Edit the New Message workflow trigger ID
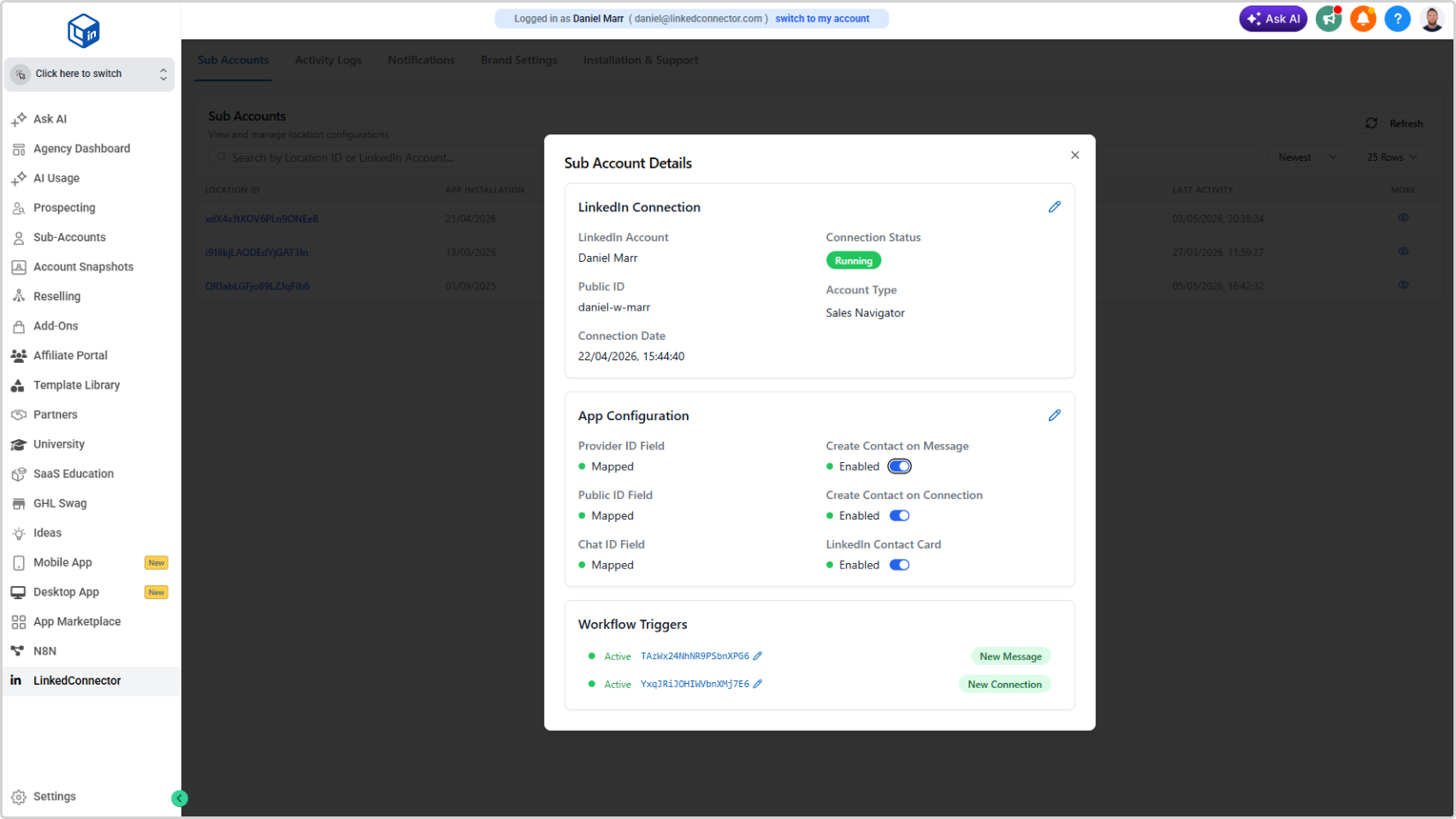Viewport: 1456px width, 819px height. pos(757,656)
